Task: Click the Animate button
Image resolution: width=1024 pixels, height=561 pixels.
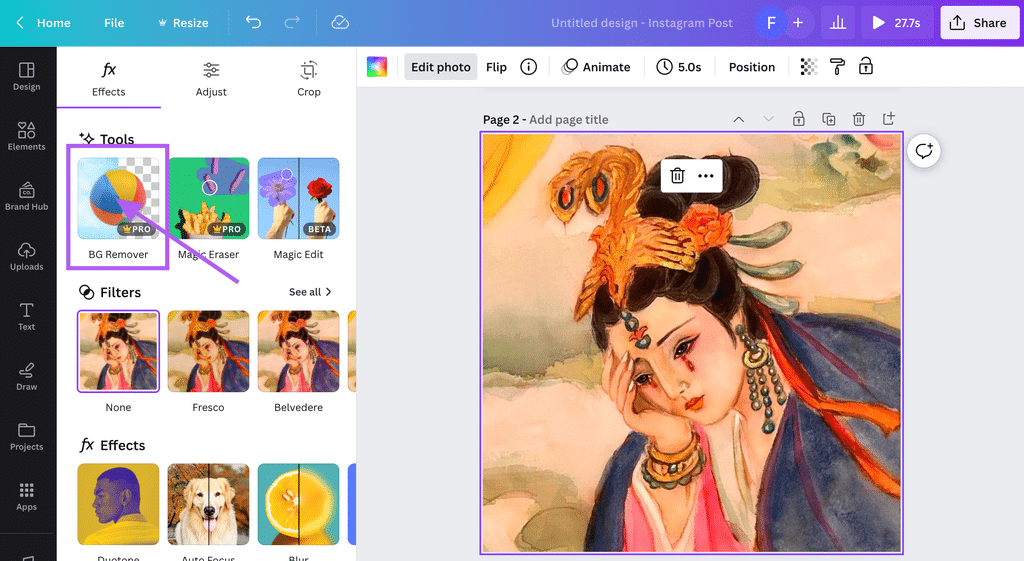Action: pyautogui.click(x=596, y=67)
